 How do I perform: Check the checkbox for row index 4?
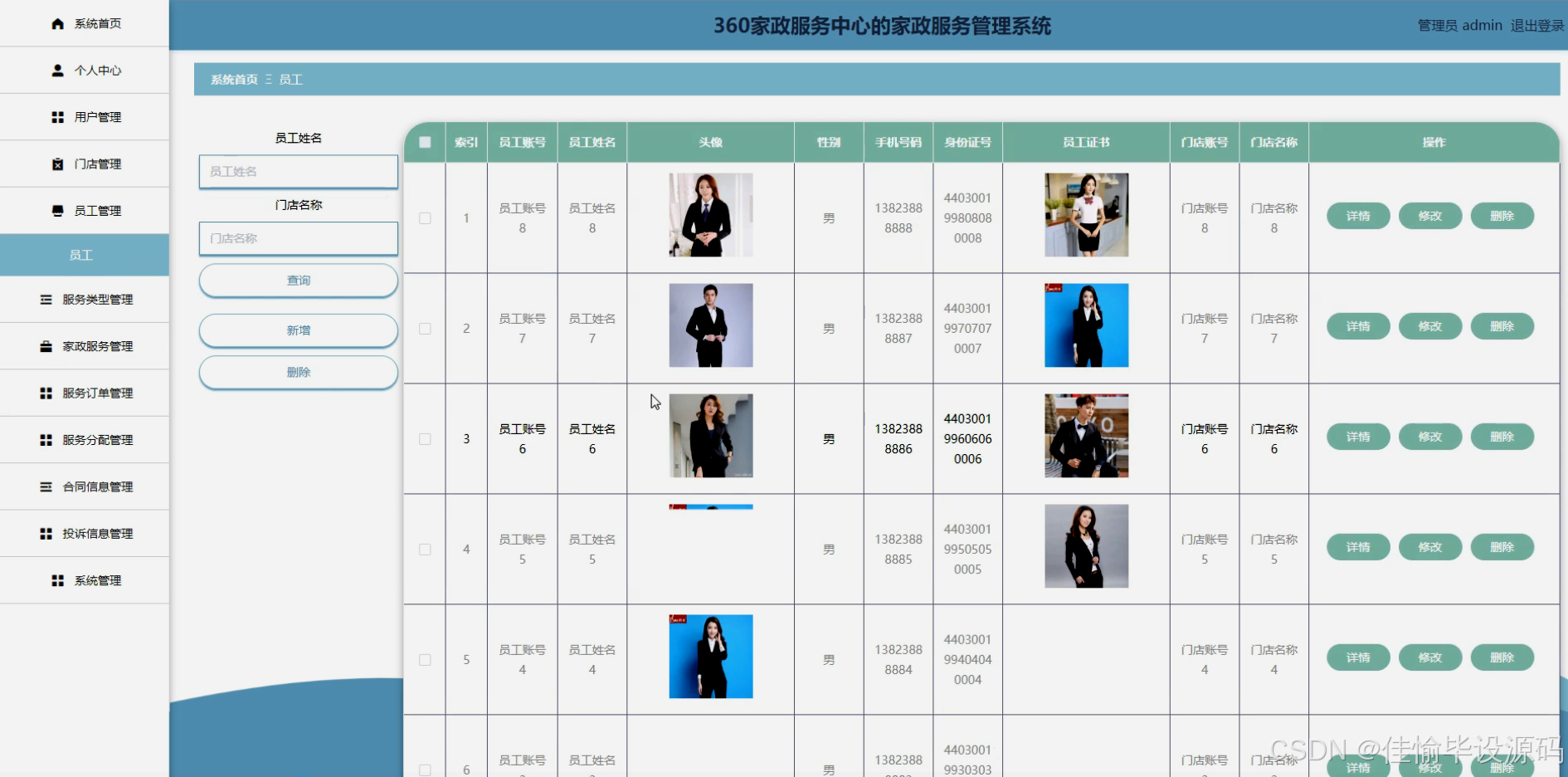(425, 550)
